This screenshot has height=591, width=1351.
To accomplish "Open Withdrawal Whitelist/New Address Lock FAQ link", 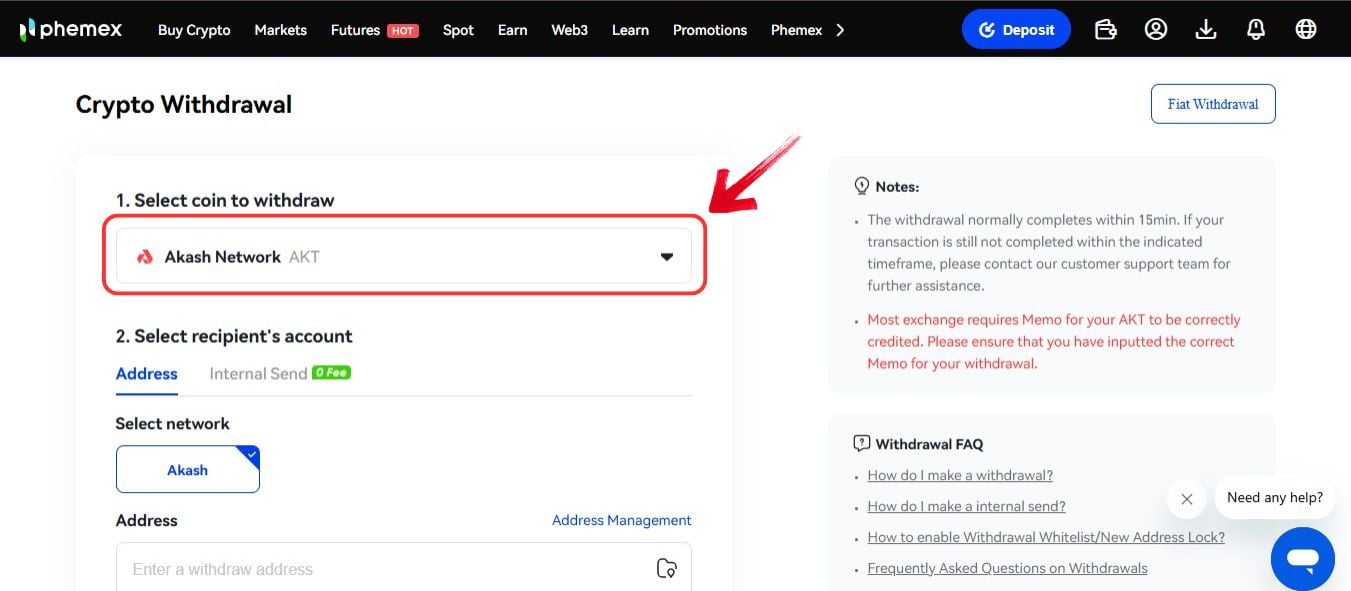I will tap(1046, 537).
